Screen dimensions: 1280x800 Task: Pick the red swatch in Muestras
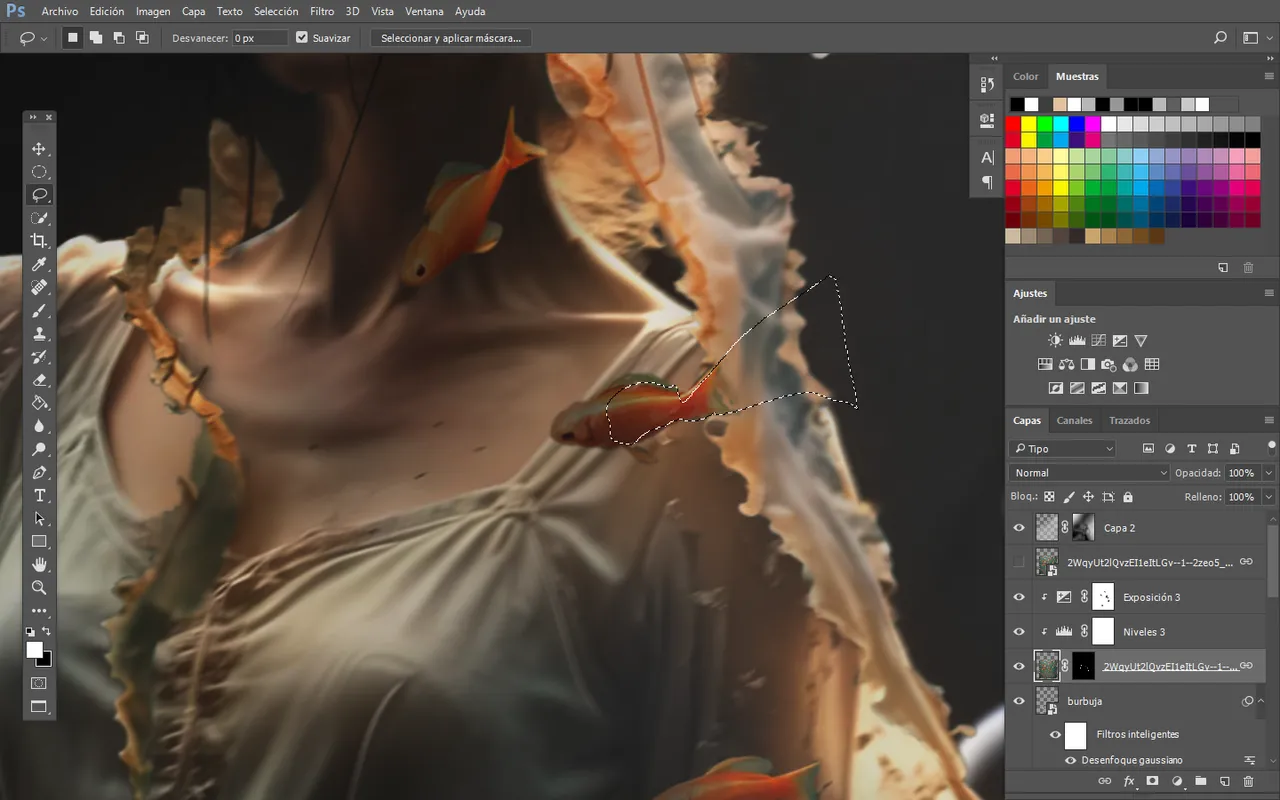[x=1013, y=124]
